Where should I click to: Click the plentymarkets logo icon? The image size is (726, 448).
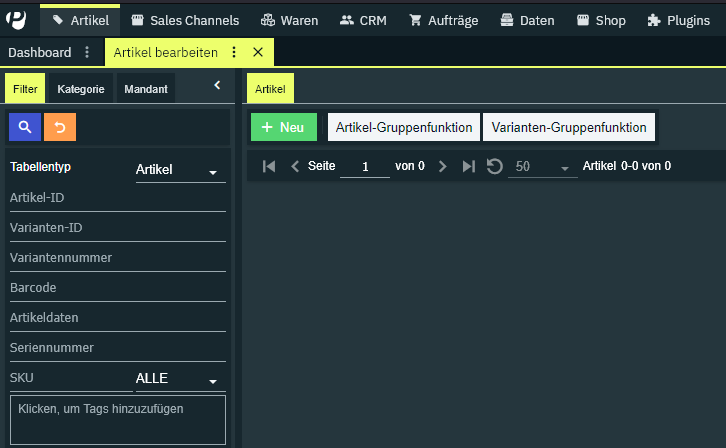click(16, 19)
